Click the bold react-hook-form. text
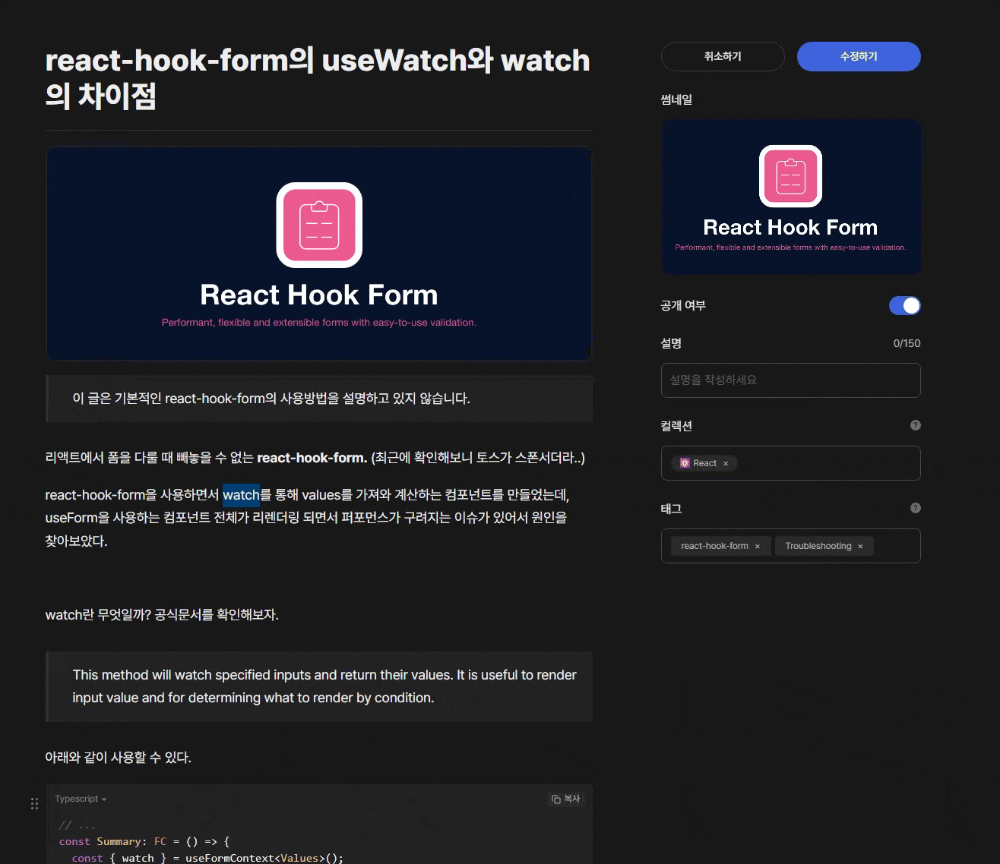This screenshot has height=864, width=1000. pos(312,458)
